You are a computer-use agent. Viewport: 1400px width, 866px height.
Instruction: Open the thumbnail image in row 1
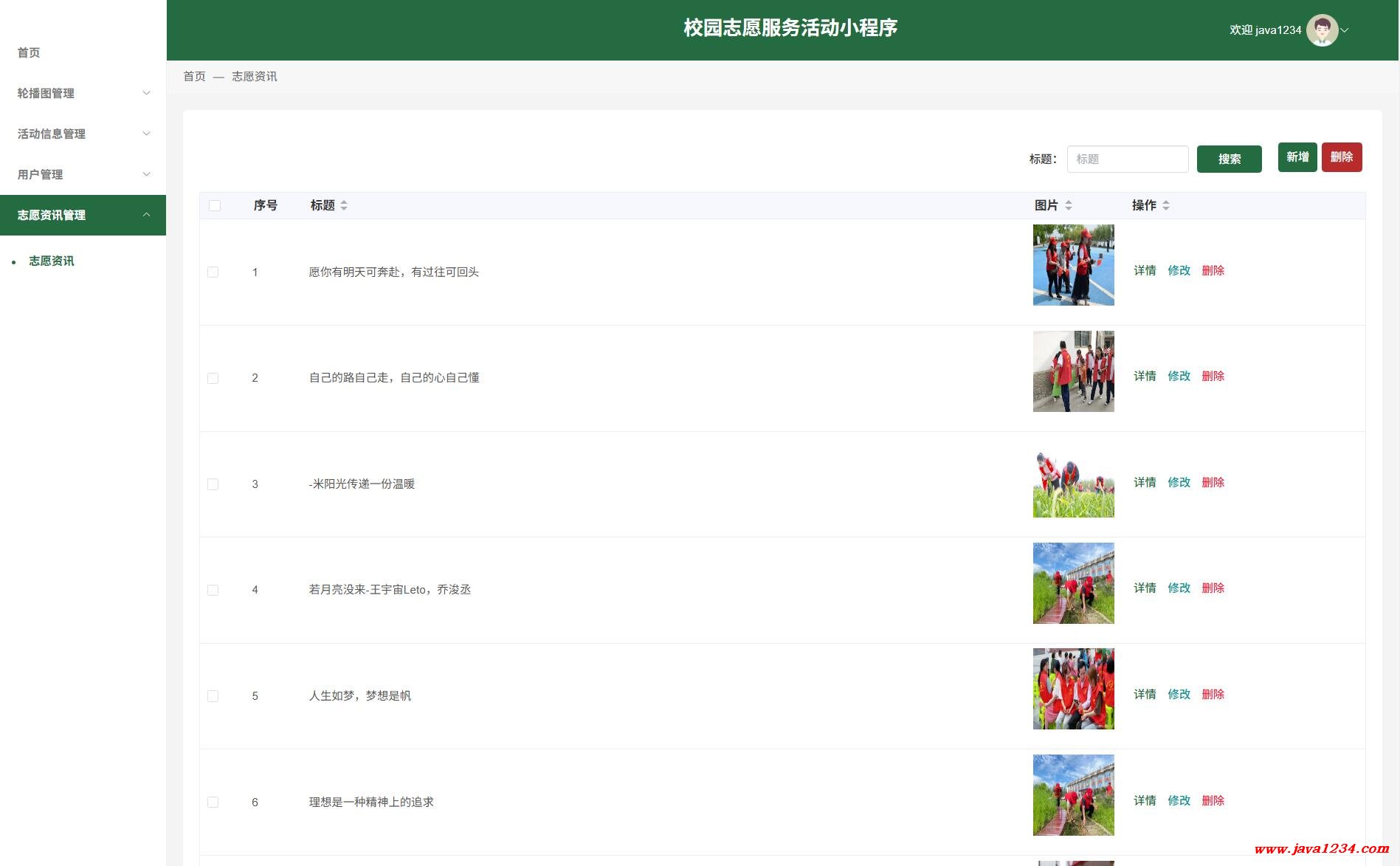click(1073, 265)
